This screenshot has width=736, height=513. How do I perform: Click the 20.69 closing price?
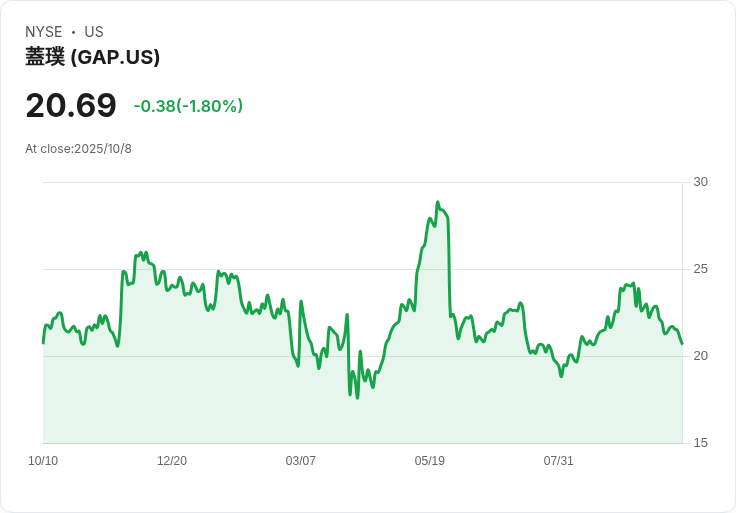[71, 105]
